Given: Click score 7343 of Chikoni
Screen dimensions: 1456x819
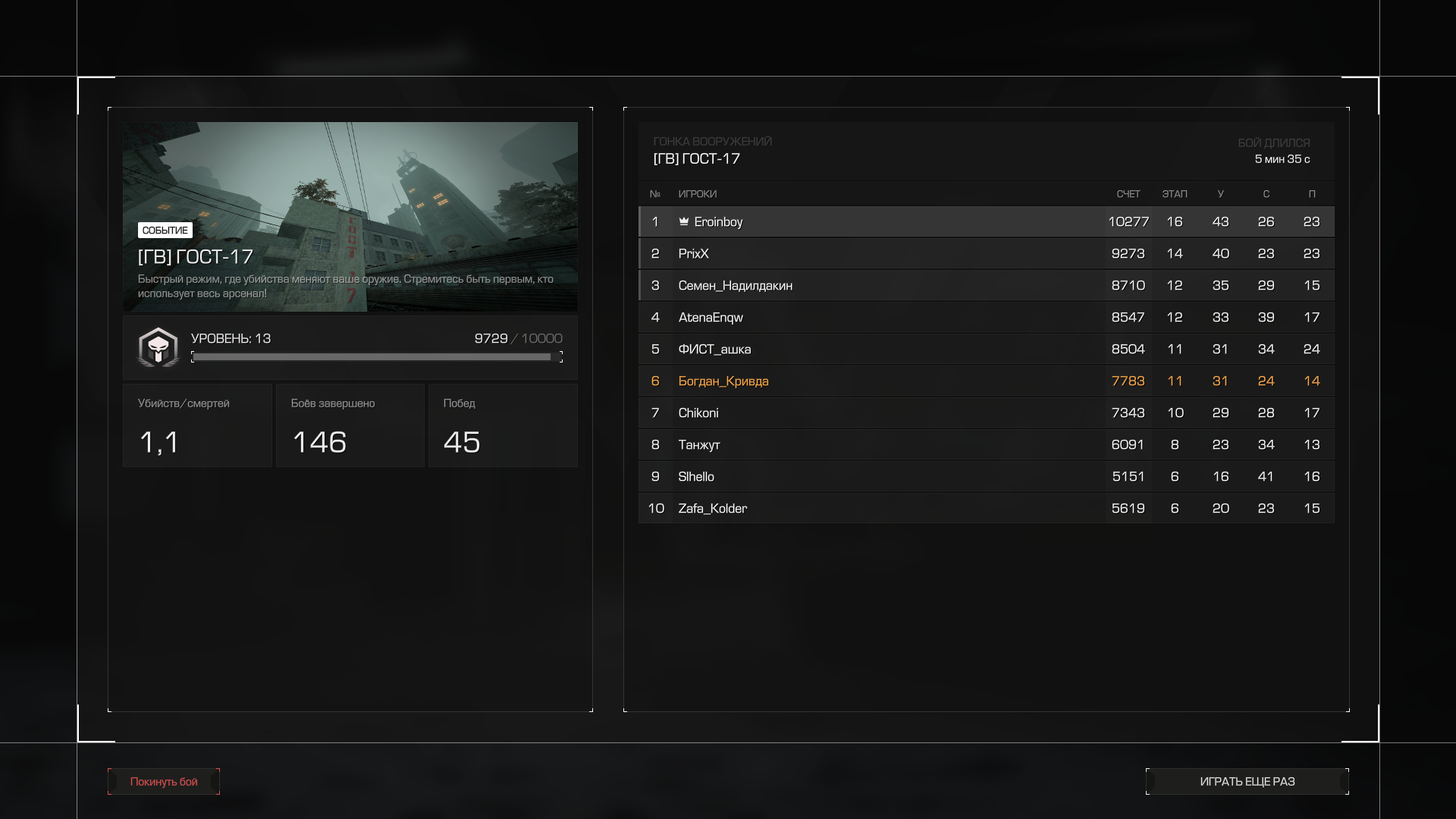Looking at the screenshot, I should [x=1128, y=413].
